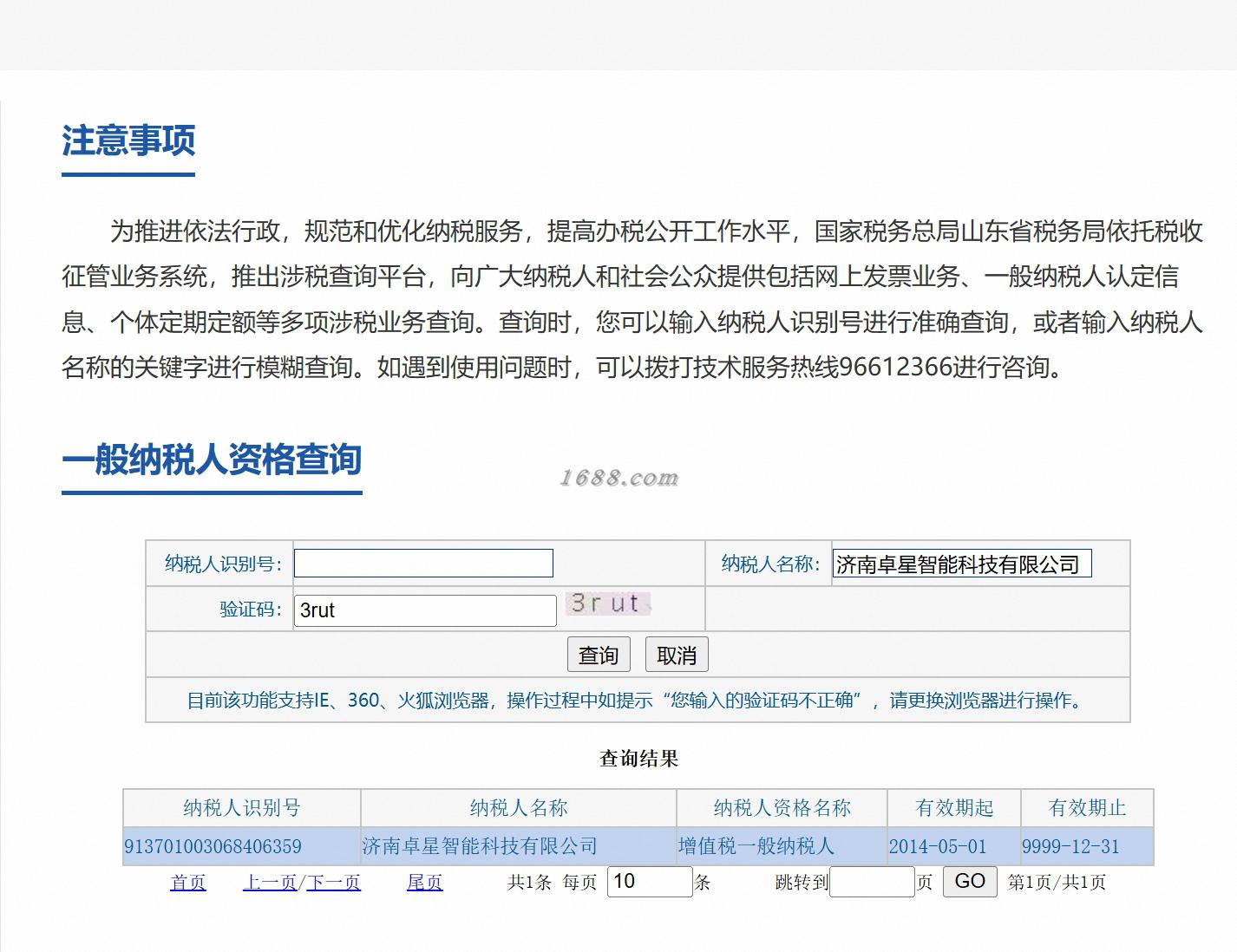Select the cell 增值税一般纳税人
This screenshot has height=952, width=1237.
click(782, 846)
